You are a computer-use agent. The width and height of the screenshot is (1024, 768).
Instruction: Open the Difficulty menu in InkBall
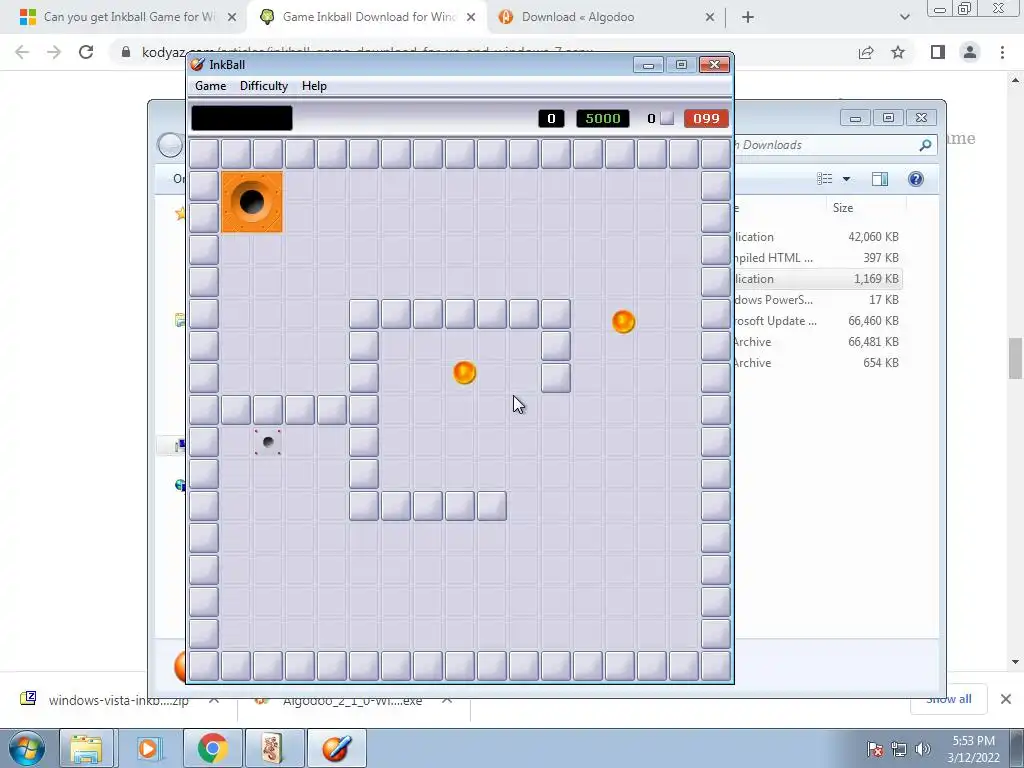tap(264, 86)
